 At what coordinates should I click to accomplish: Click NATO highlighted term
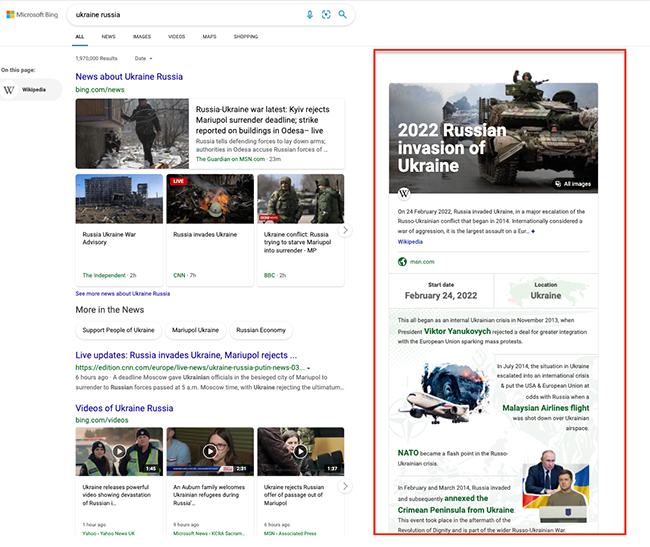pos(408,453)
